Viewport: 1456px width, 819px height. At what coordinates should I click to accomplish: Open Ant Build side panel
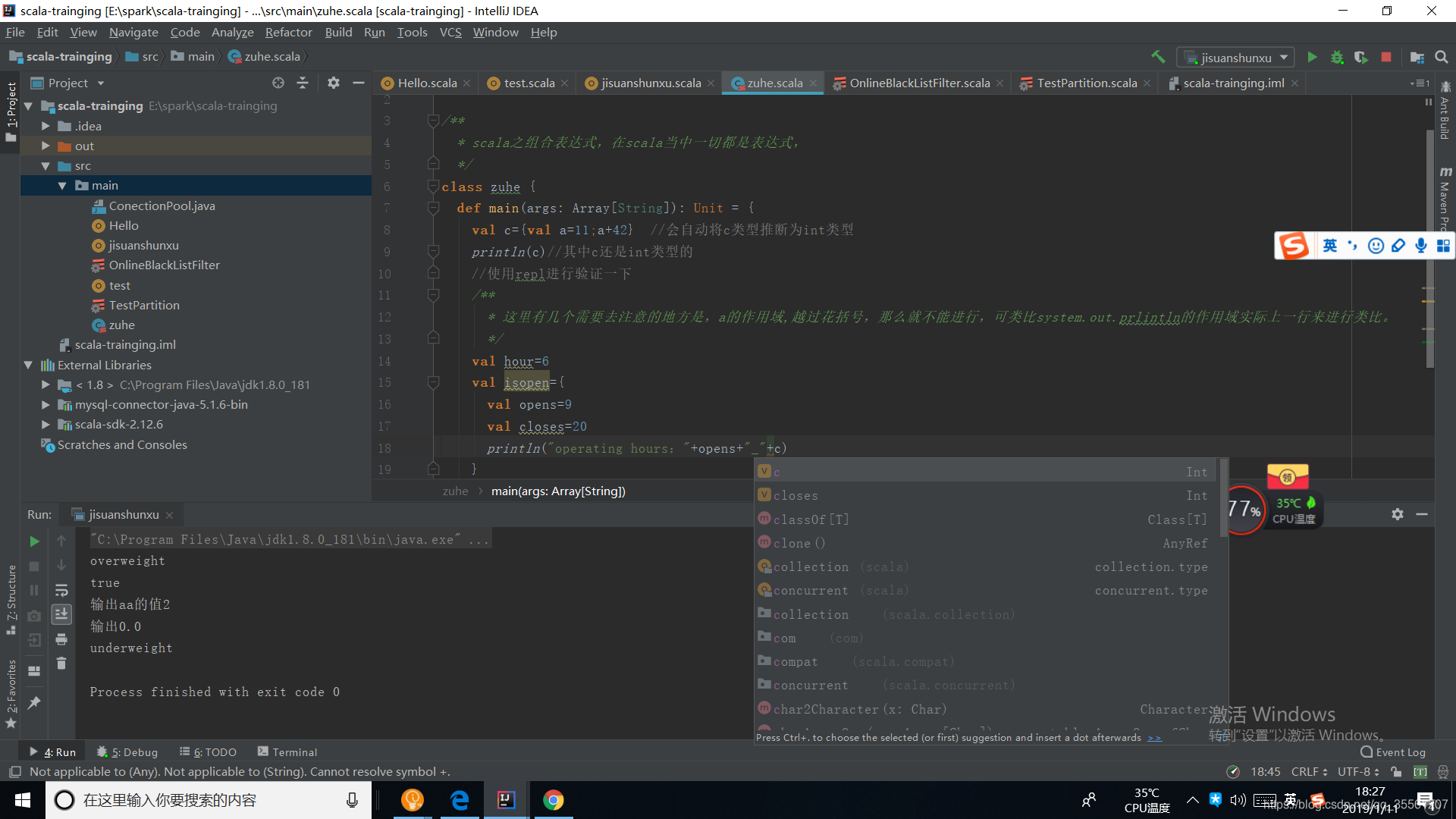1445,111
